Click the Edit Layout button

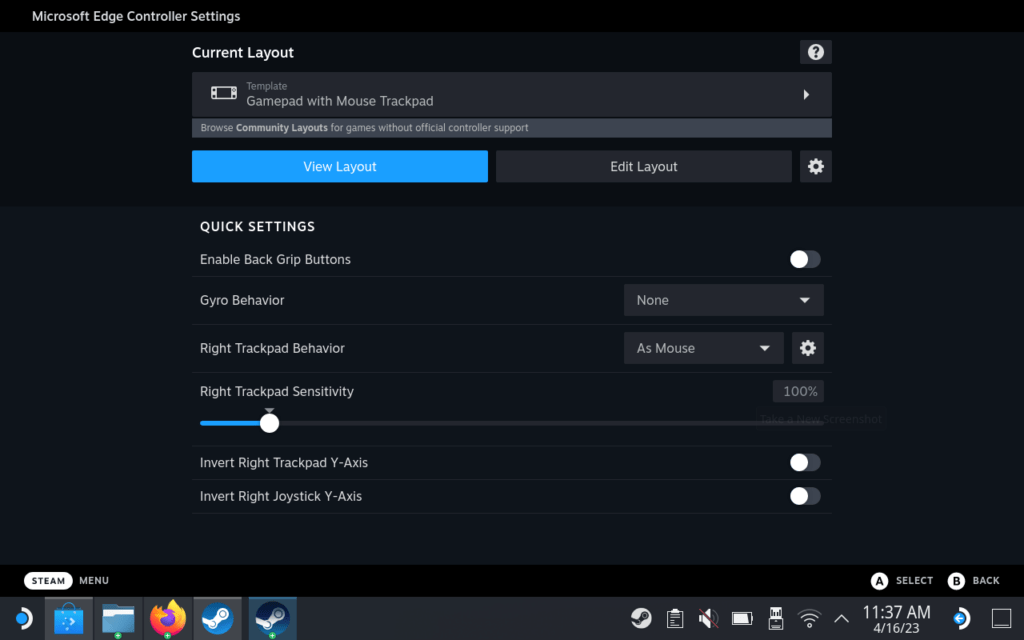point(643,166)
